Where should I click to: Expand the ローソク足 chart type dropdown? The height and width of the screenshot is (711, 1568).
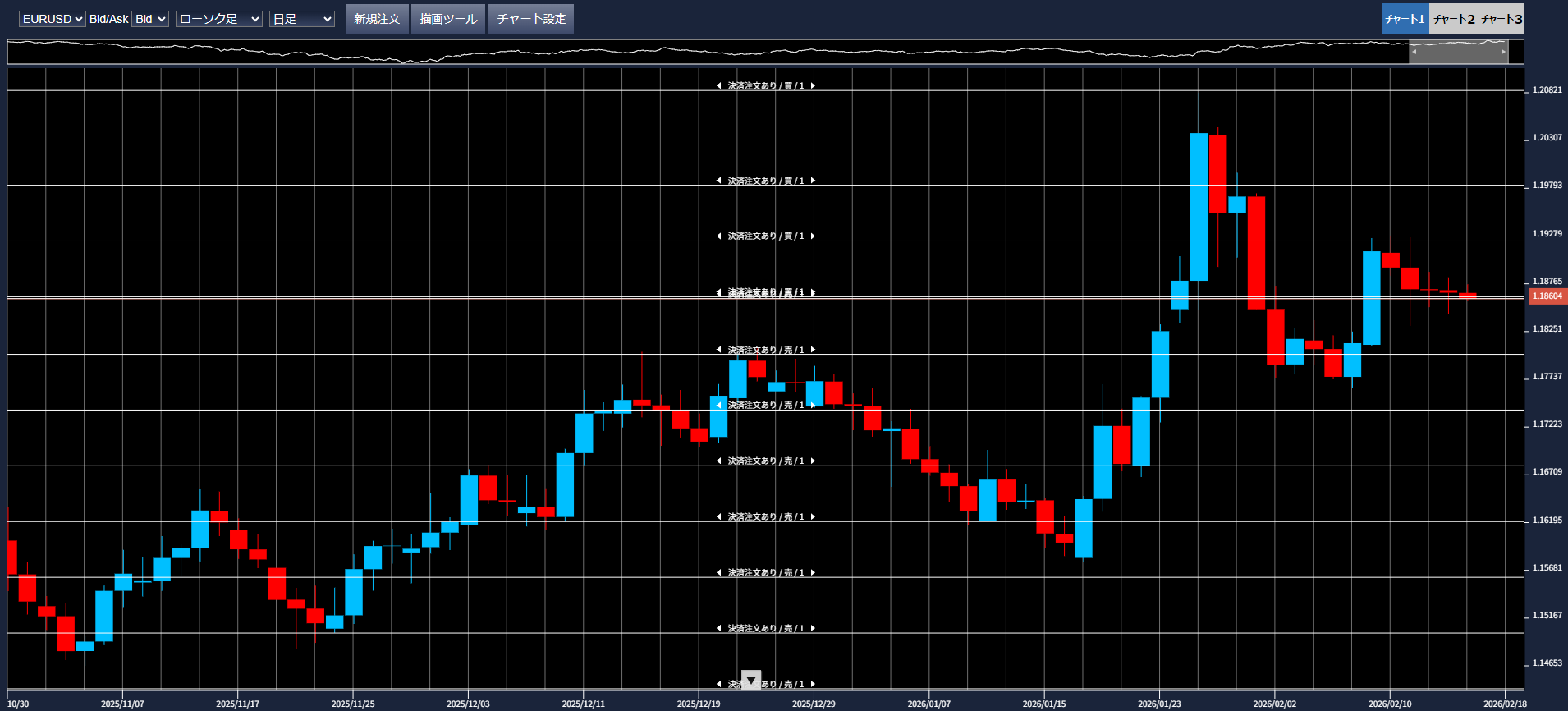tap(219, 19)
